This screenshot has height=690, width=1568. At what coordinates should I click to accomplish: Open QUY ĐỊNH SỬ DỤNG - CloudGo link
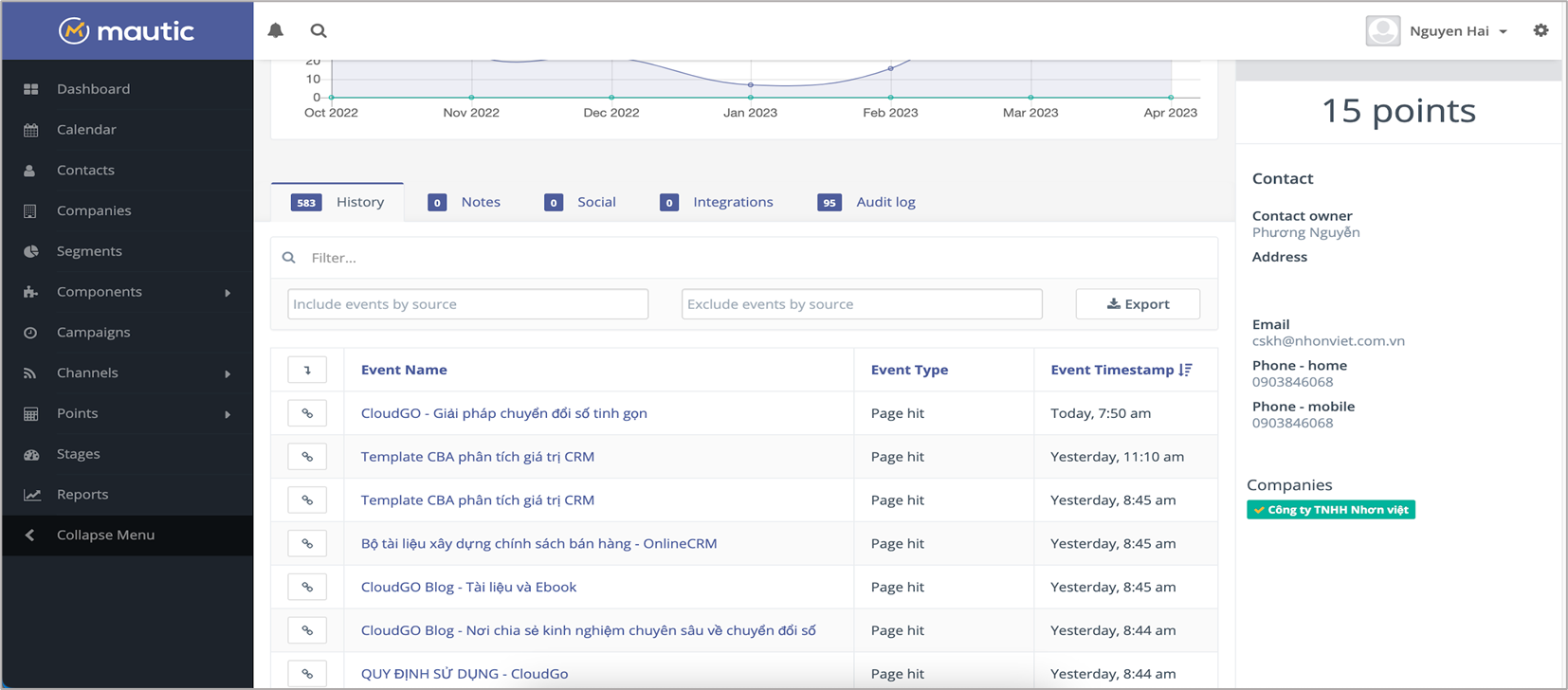pos(465,674)
